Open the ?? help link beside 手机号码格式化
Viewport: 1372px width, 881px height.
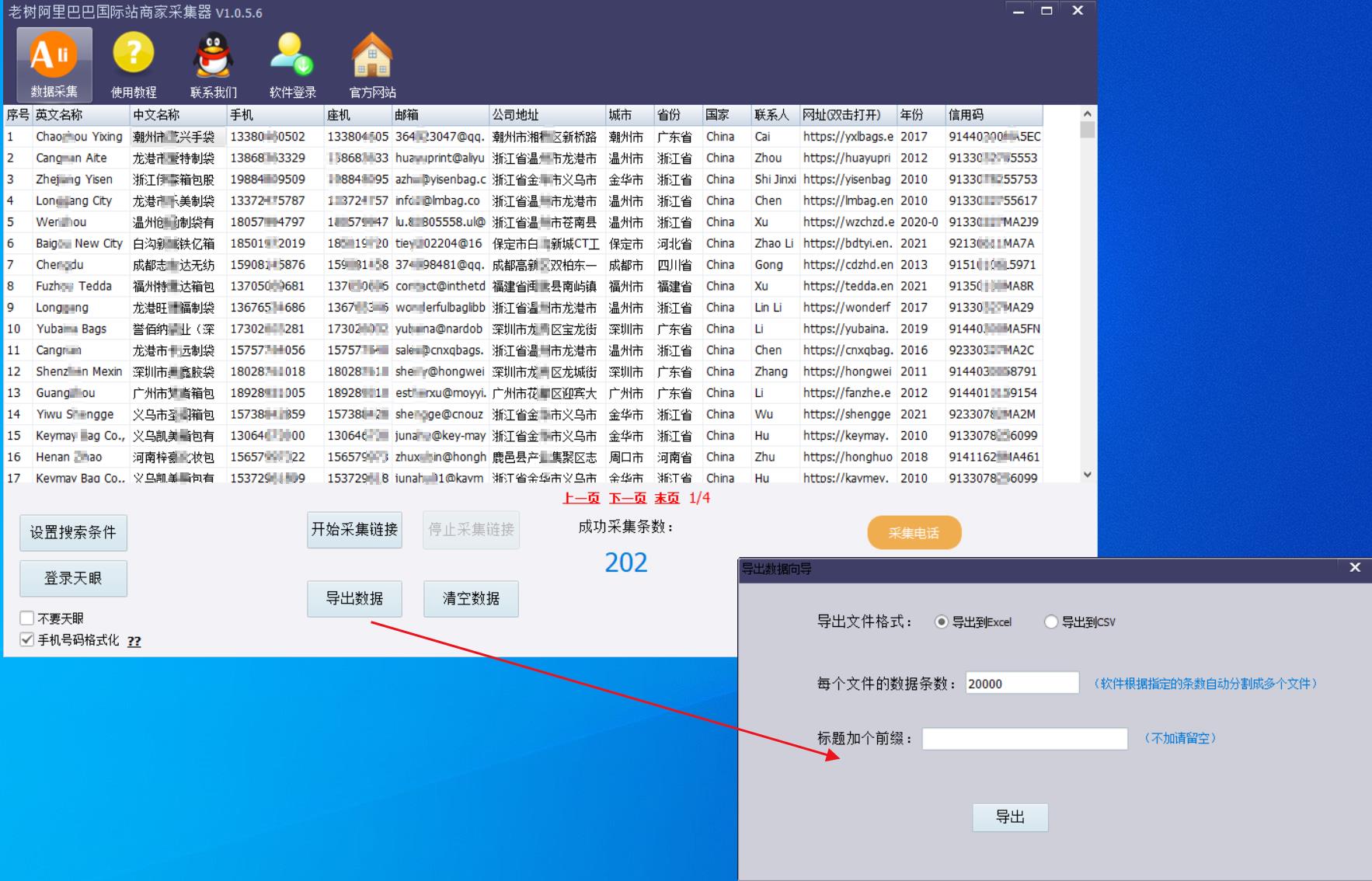134,641
